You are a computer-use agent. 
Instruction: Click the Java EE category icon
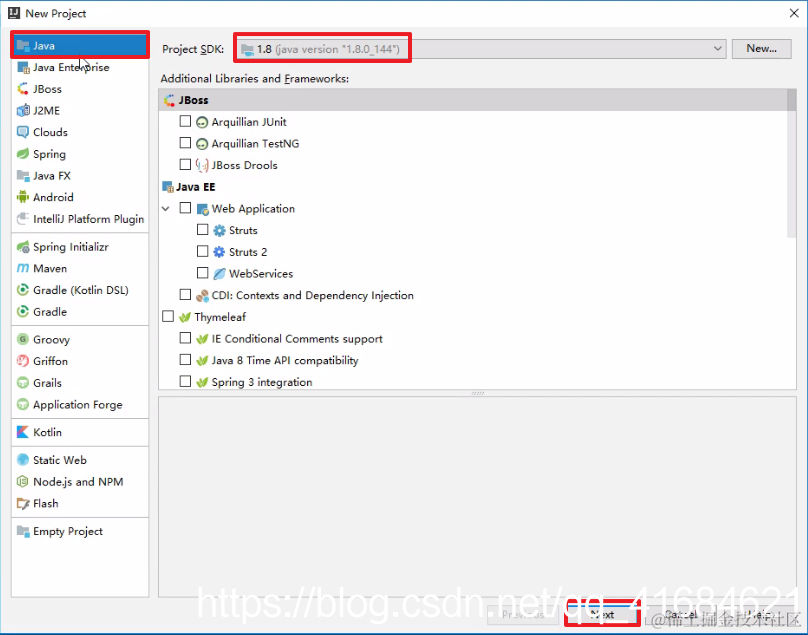(x=167, y=187)
